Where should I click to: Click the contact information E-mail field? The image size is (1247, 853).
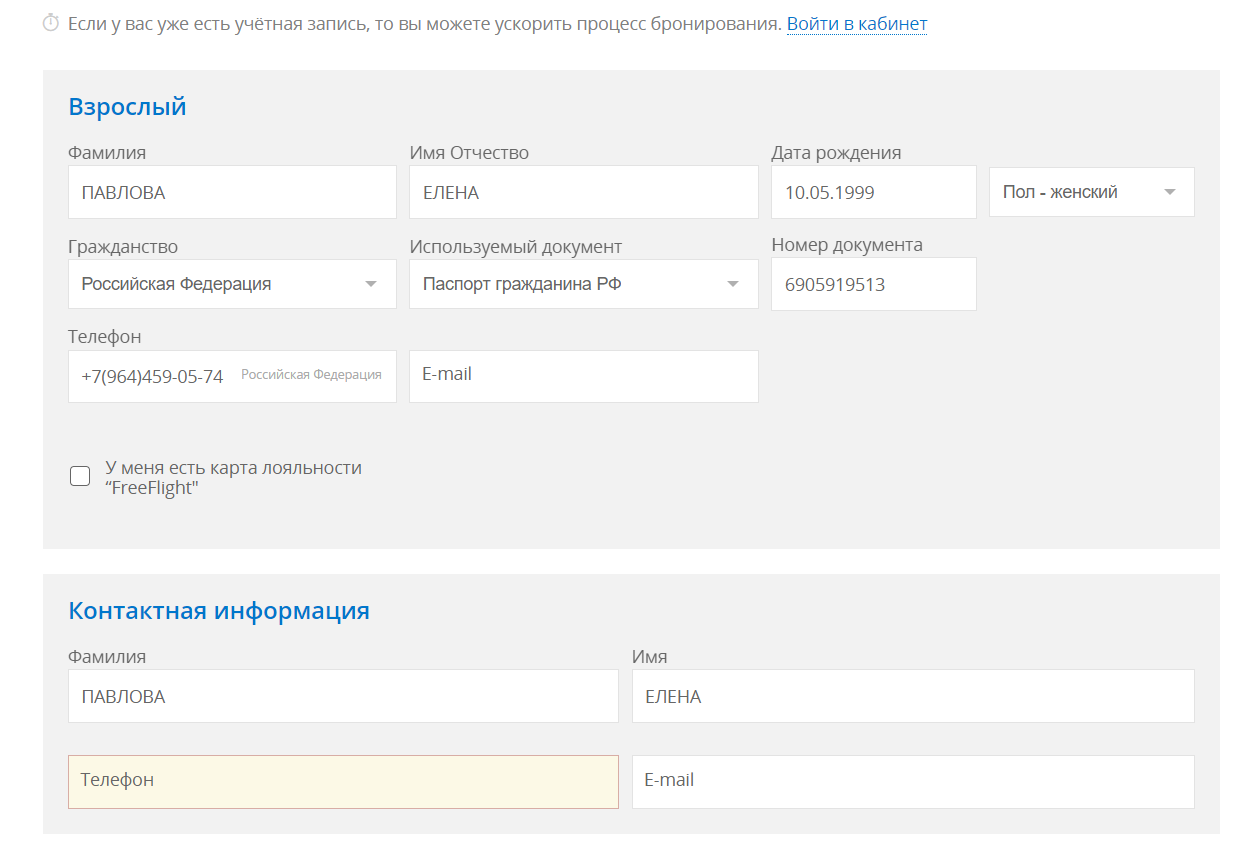pos(912,781)
